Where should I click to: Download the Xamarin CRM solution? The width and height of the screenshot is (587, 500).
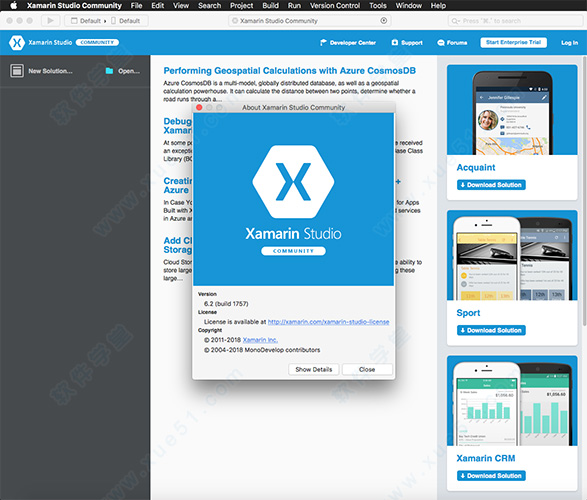pos(491,476)
